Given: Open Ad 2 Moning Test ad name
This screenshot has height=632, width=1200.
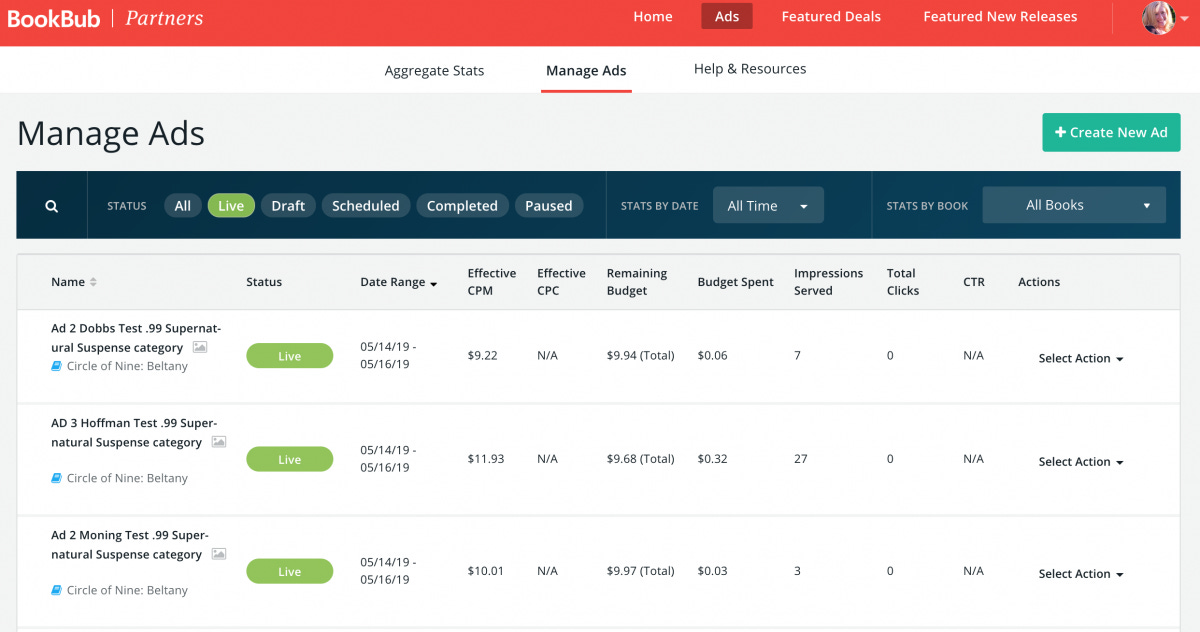Looking at the screenshot, I should [x=130, y=545].
